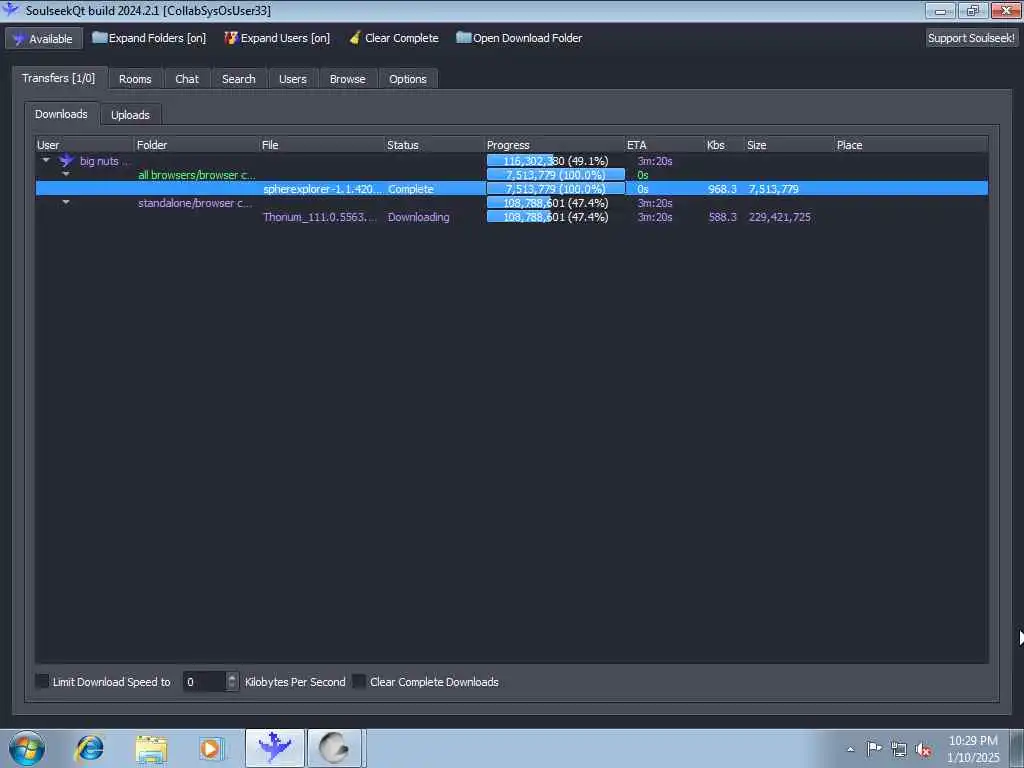1024x768 pixels.
Task: Click the Downloading status text
Action: pos(419,217)
